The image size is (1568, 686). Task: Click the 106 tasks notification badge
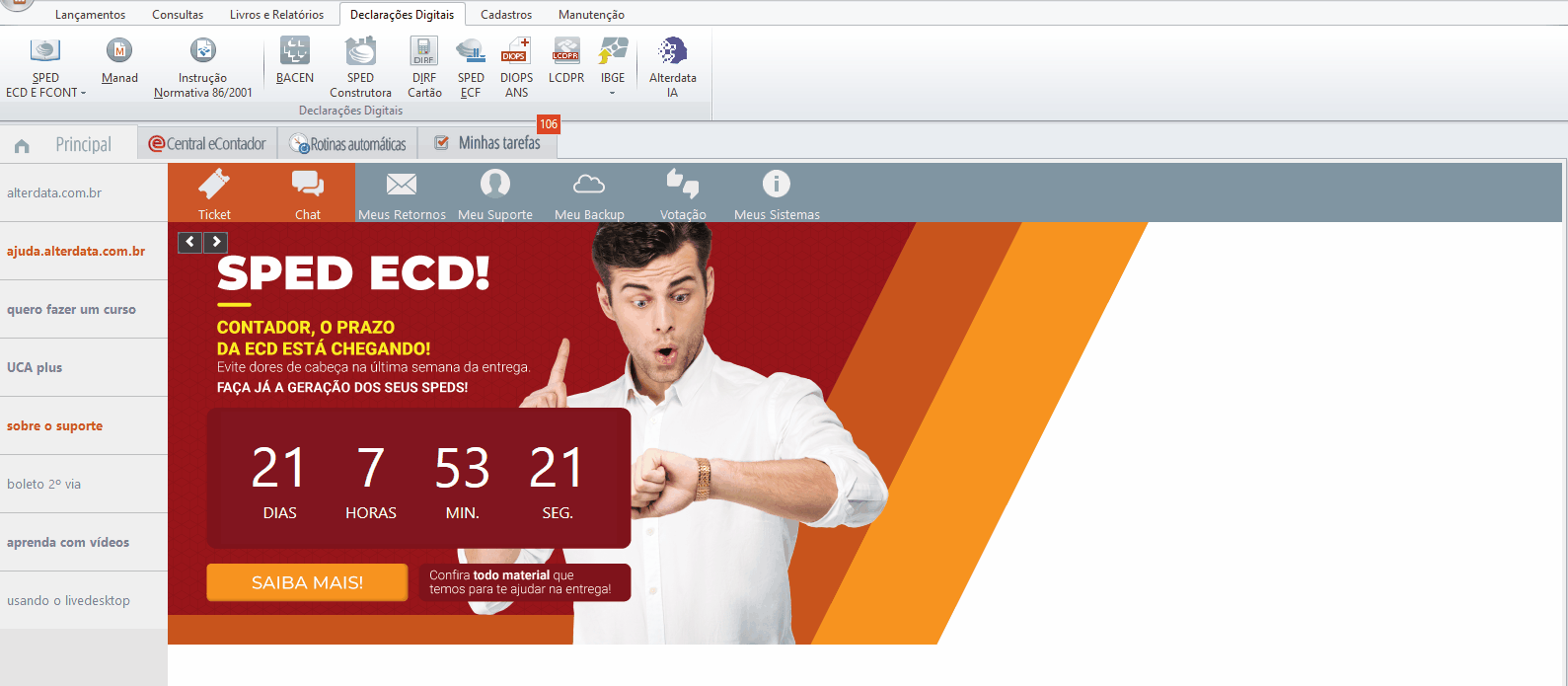[x=549, y=124]
